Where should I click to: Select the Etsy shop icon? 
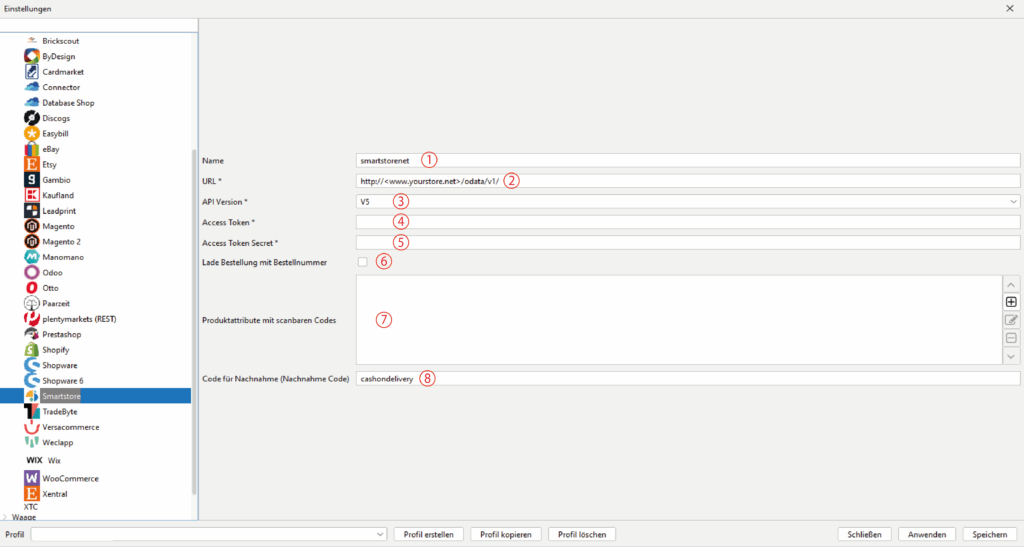pos(32,164)
